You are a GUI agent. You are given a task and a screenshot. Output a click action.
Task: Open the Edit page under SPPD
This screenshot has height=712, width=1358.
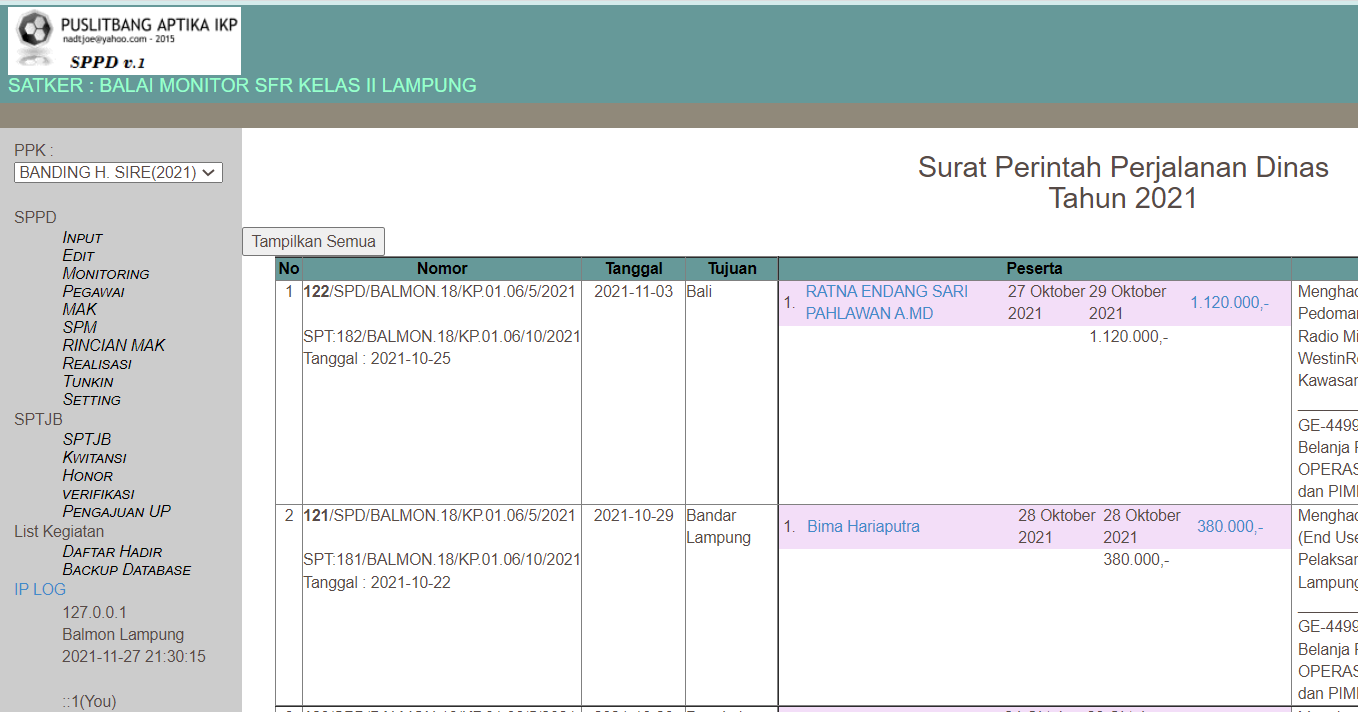pyautogui.click(x=78, y=255)
